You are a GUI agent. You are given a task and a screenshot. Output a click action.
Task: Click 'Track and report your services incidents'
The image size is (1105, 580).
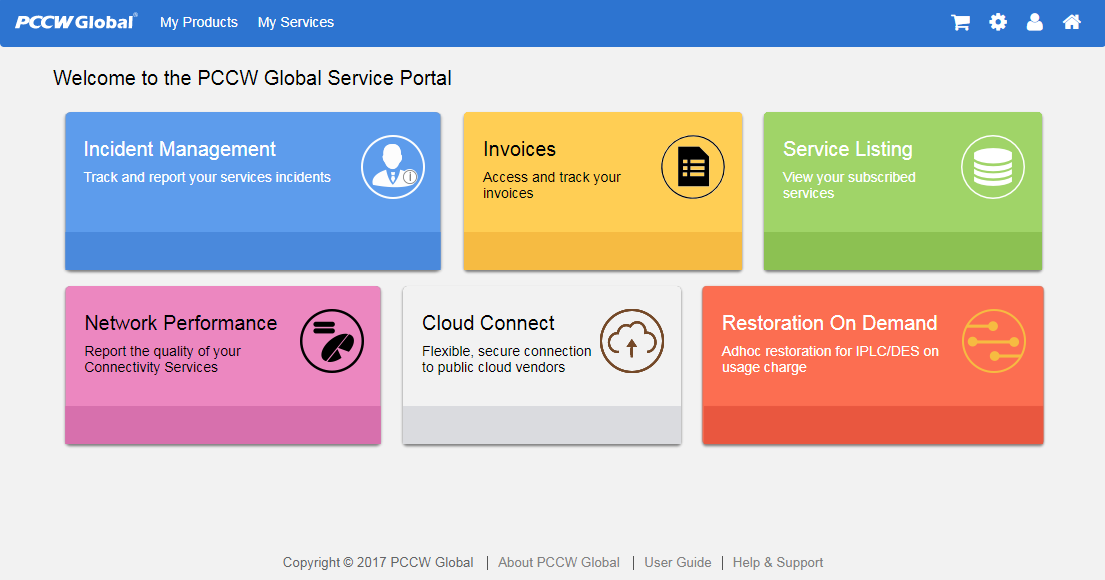(x=207, y=178)
